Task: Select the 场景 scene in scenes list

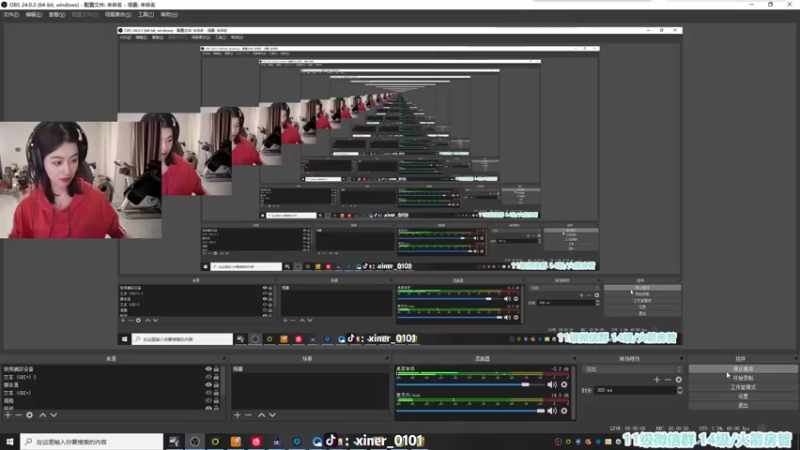Action: (309, 369)
